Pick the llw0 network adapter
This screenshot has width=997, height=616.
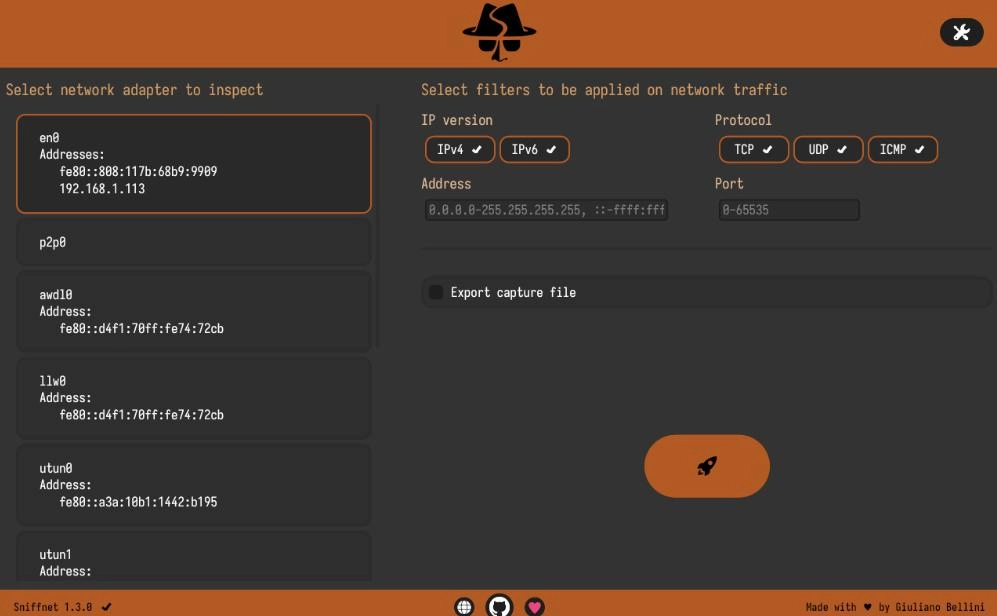point(194,398)
